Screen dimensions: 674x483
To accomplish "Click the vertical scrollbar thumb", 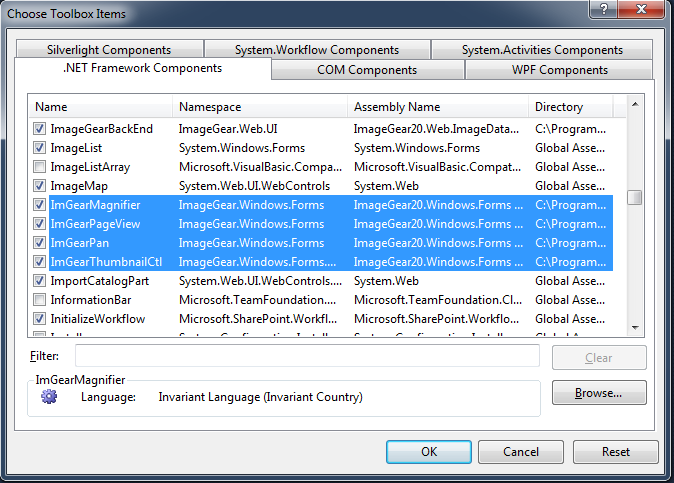I will (x=634, y=198).
